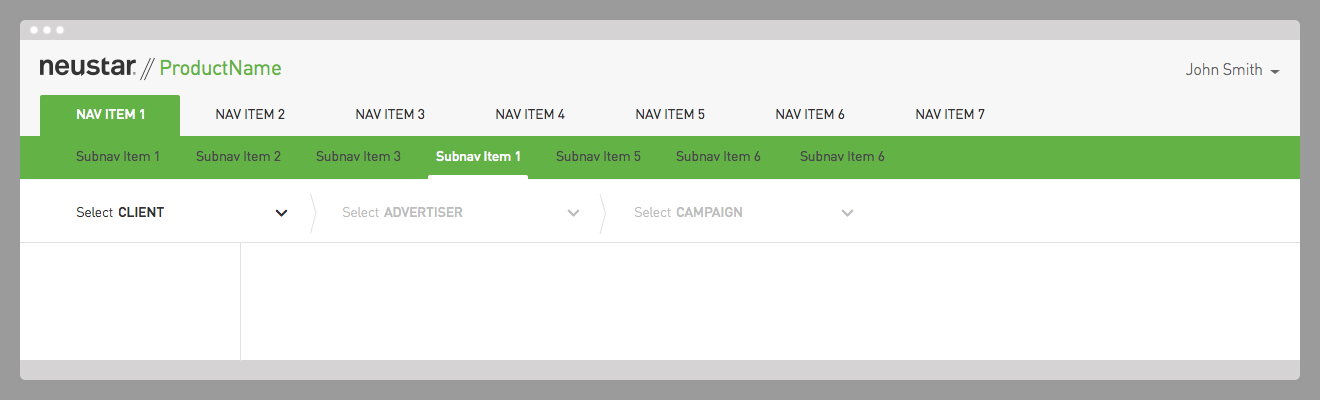
Task: Click the empty left sidebar panel
Action: pyautogui.click(x=130, y=301)
